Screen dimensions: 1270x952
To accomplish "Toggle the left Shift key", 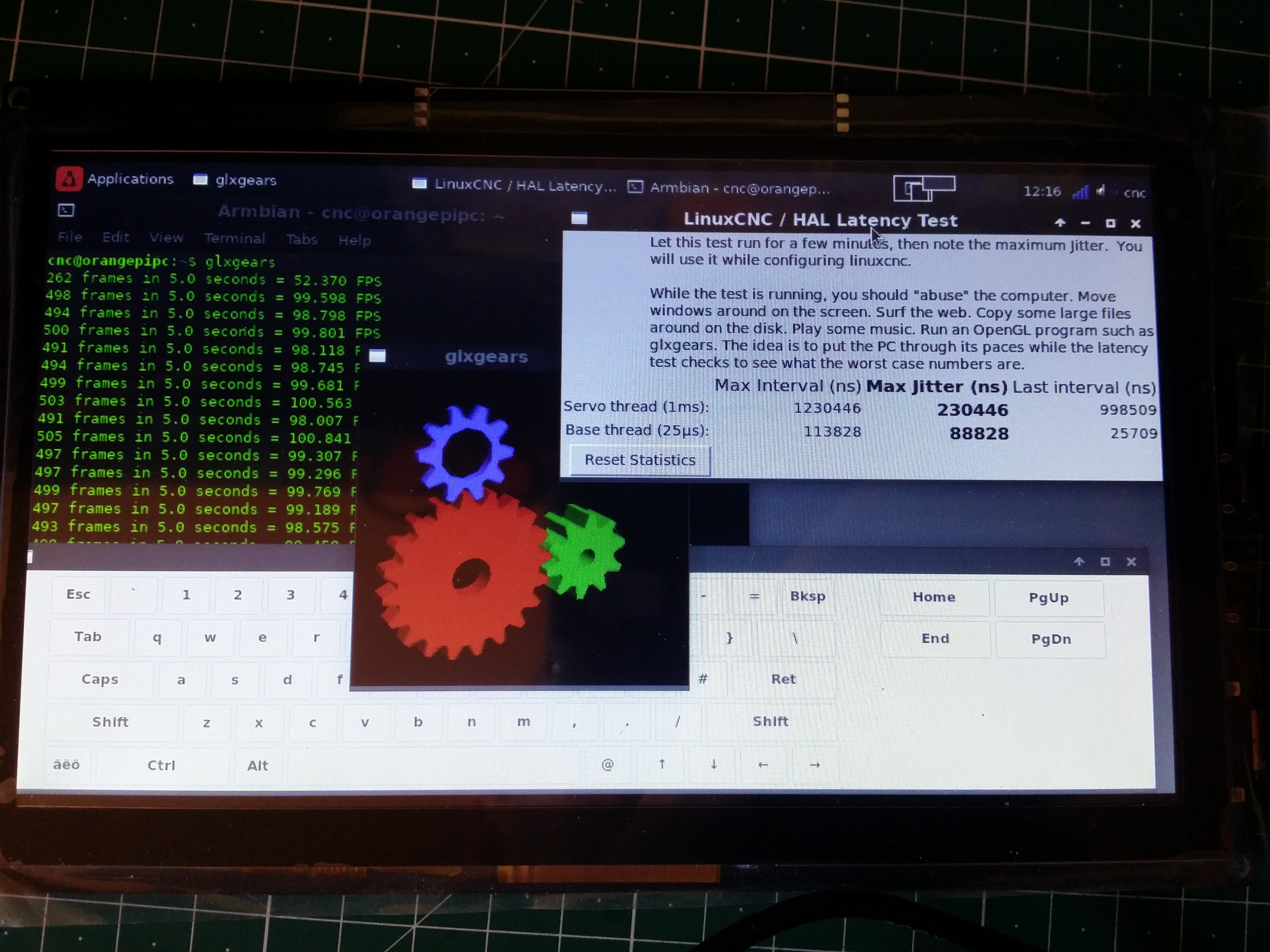I will click(x=110, y=722).
